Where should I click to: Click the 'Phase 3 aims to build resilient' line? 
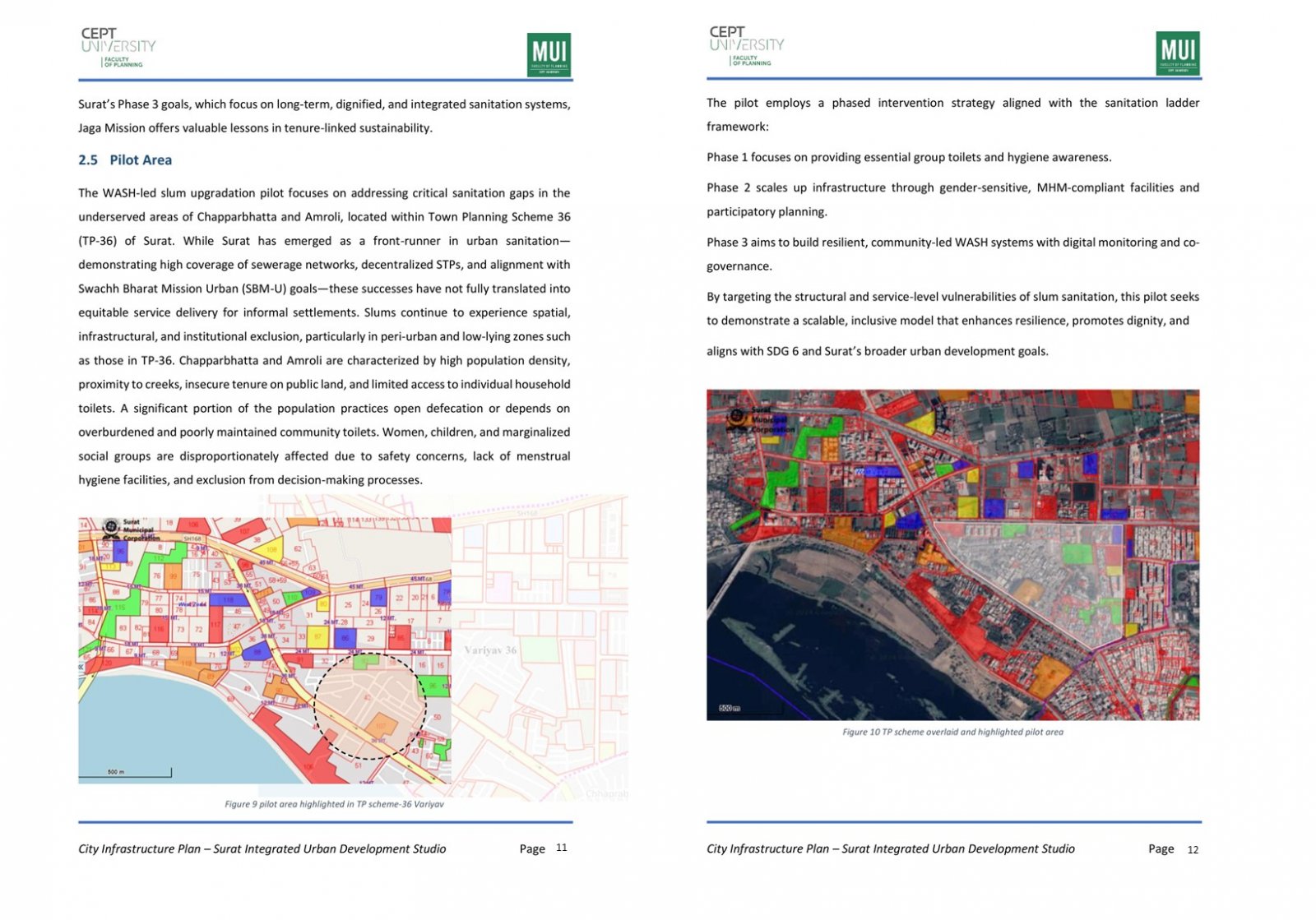pyautogui.click(x=952, y=243)
